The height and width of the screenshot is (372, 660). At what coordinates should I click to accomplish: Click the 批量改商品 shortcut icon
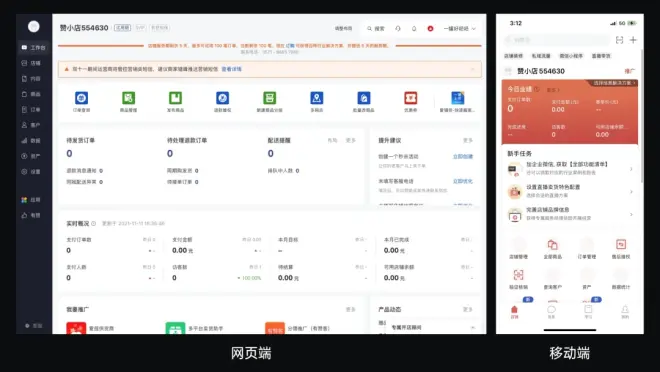(x=364, y=98)
